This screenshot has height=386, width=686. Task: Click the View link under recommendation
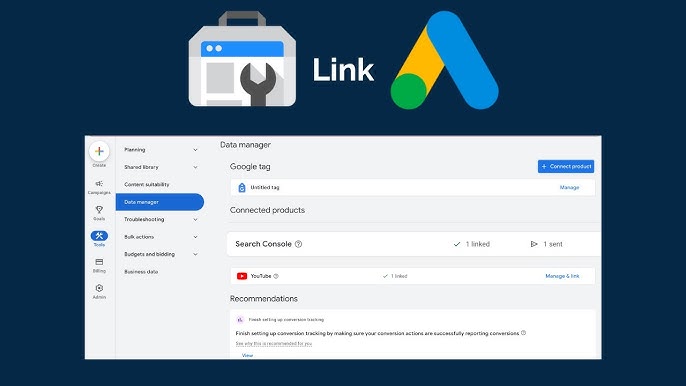tap(248, 355)
